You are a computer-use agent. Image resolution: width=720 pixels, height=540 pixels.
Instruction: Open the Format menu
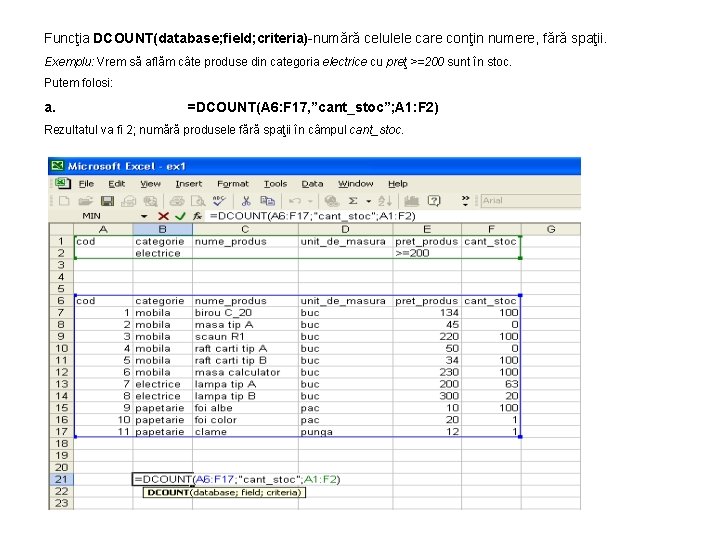click(x=233, y=184)
